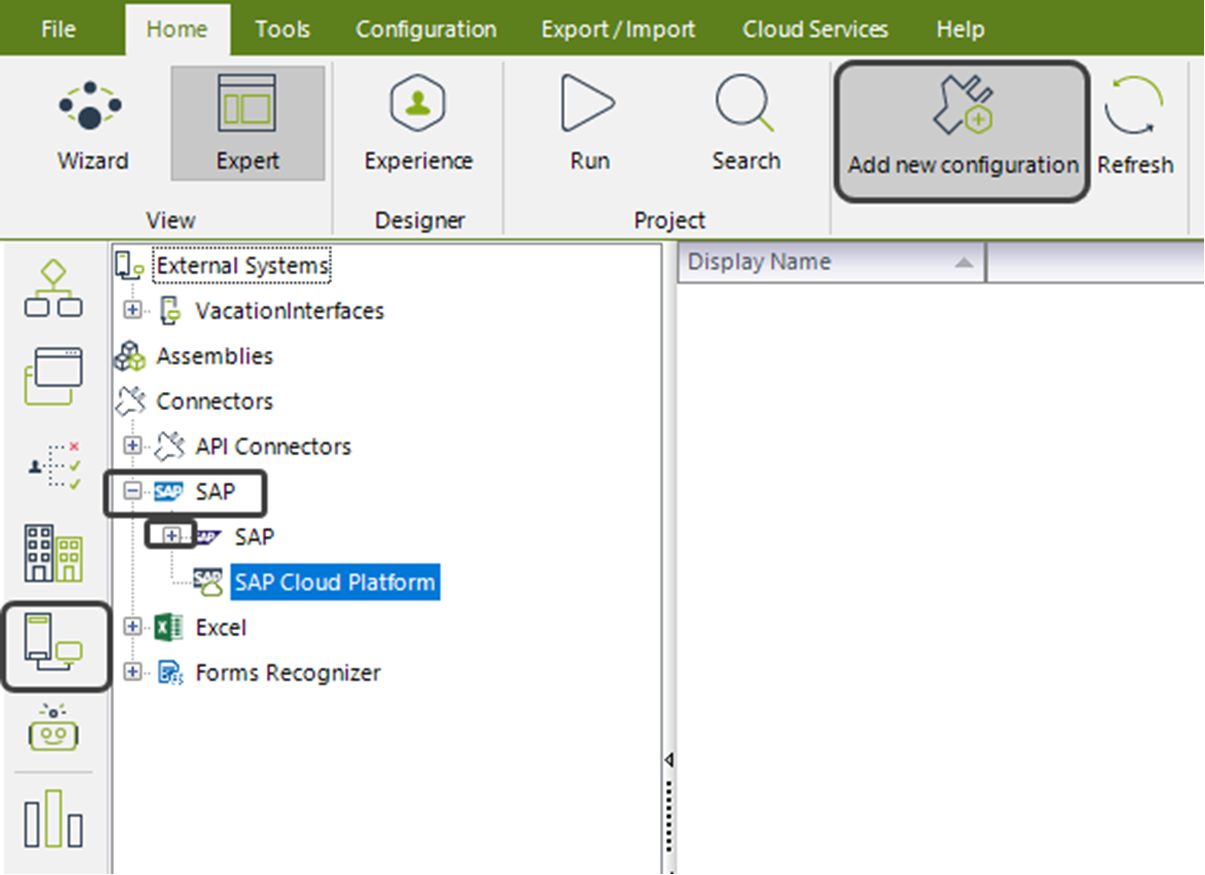
Task: Click Add new configuration
Action: pyautogui.click(x=962, y=131)
